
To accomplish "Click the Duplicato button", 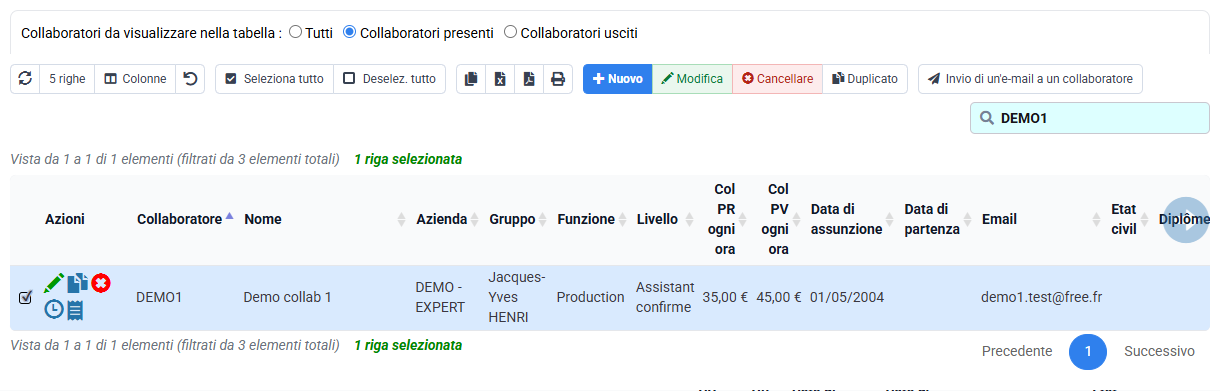I will pos(865,79).
